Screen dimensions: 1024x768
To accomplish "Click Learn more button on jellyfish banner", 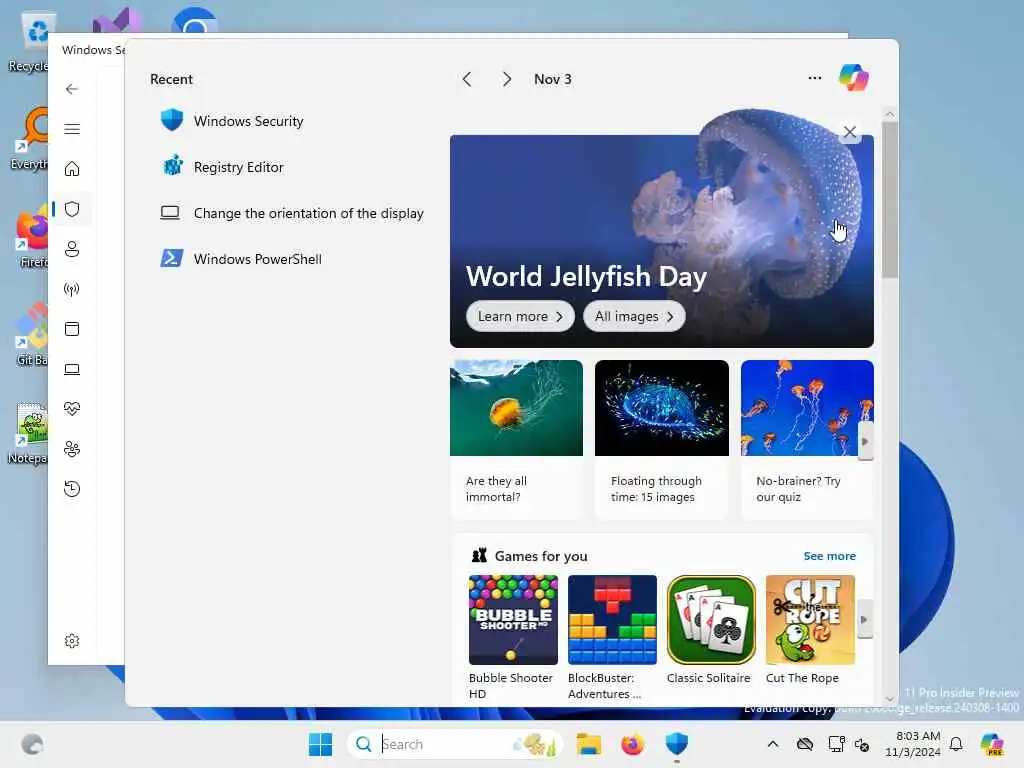I will pyautogui.click(x=520, y=316).
